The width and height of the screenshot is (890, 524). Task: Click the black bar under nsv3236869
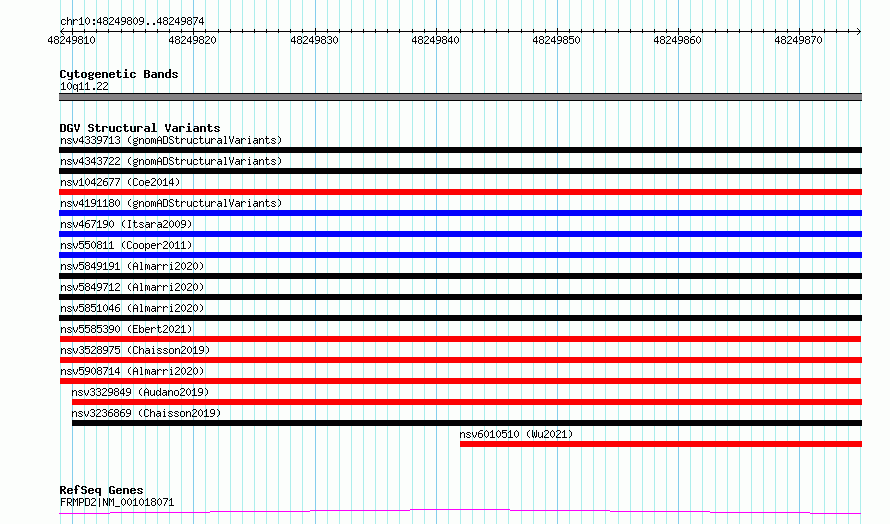(x=467, y=423)
